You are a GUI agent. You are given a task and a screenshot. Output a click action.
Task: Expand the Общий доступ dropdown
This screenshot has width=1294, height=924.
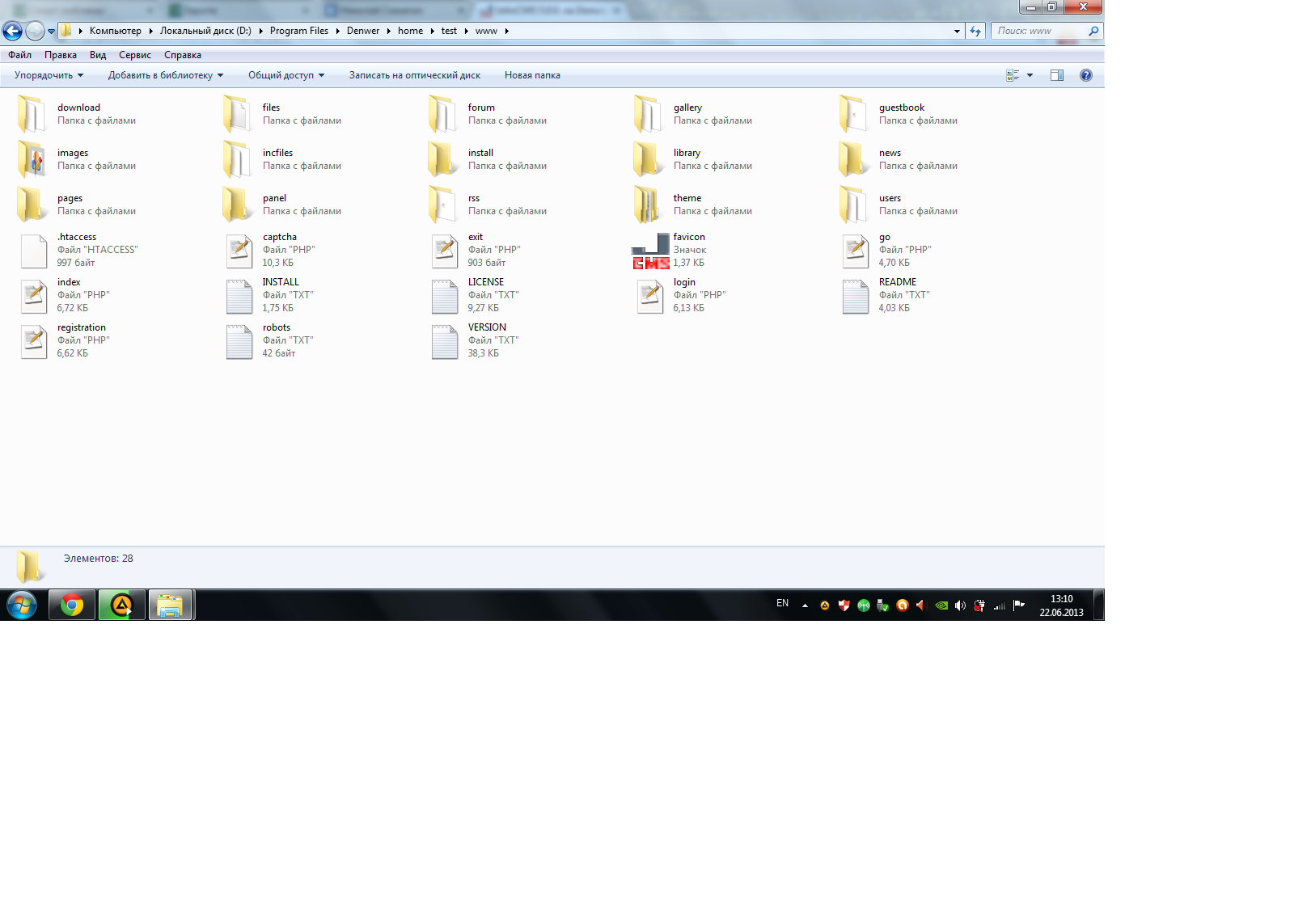click(x=286, y=75)
